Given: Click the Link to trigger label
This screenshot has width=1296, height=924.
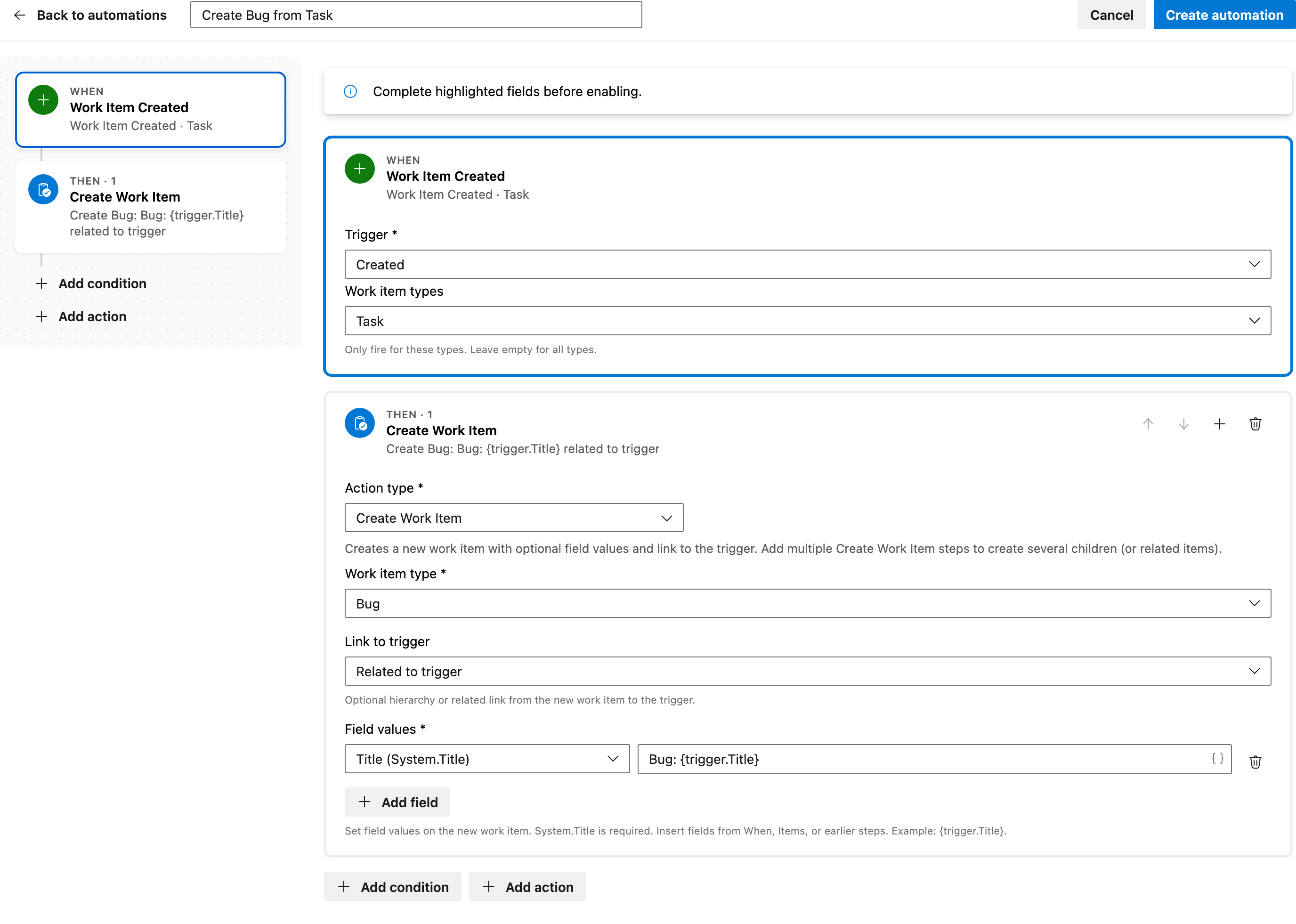Looking at the screenshot, I should (387, 641).
